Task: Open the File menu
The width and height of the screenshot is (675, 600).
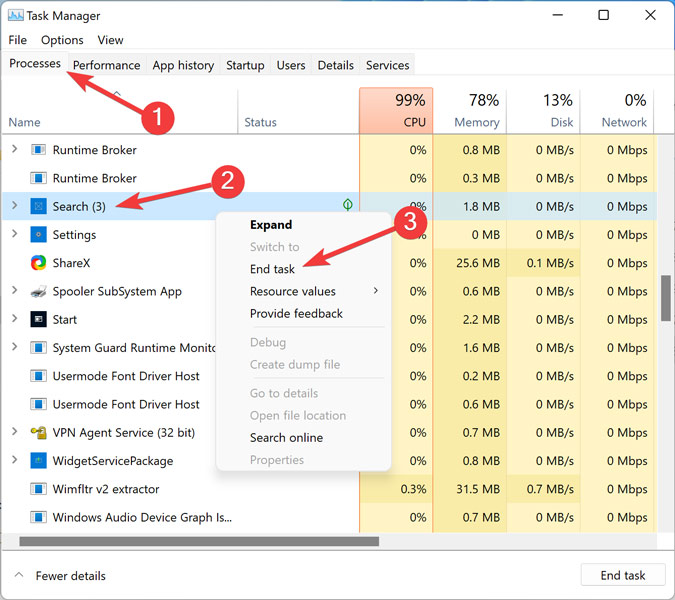Action: click(x=18, y=40)
